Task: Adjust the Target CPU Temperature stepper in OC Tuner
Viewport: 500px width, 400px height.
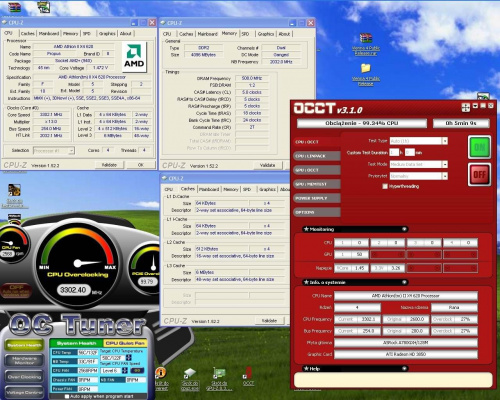Action: point(129,358)
